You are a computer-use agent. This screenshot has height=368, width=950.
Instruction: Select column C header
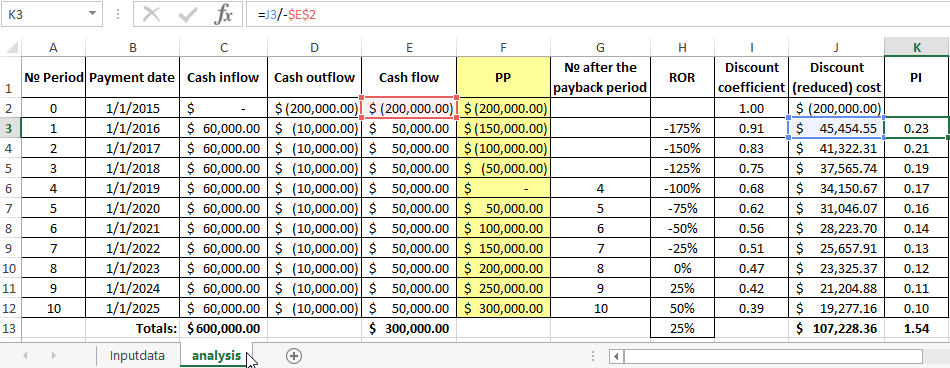[224, 47]
